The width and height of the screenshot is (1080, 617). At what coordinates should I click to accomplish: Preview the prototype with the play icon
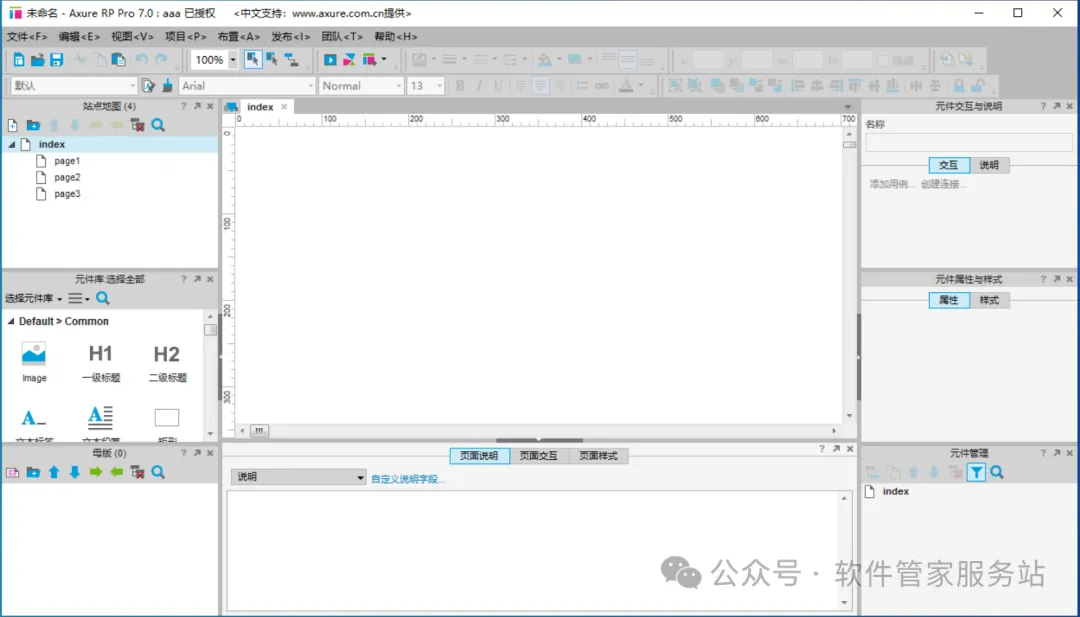(x=330, y=60)
